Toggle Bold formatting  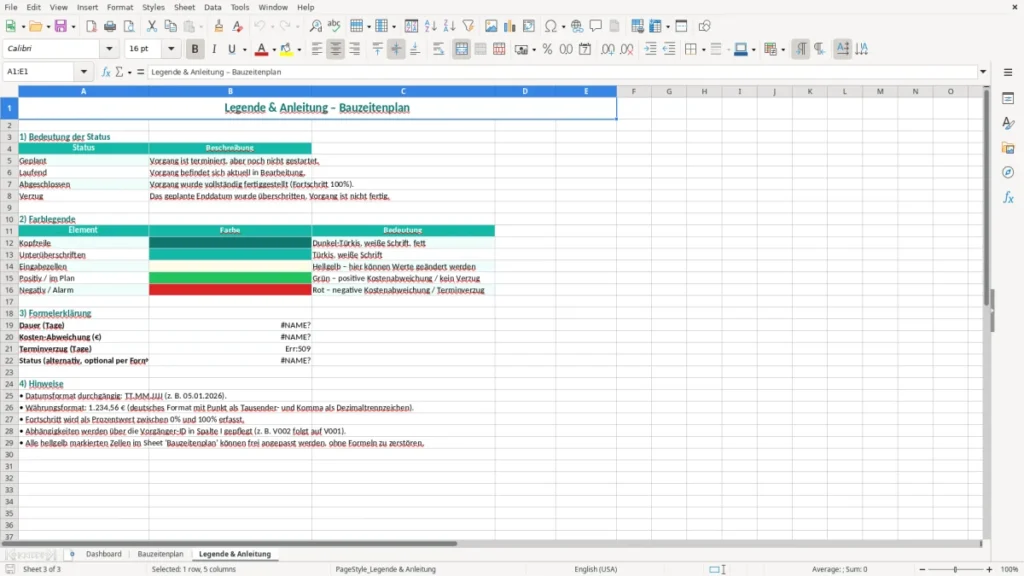coord(195,49)
